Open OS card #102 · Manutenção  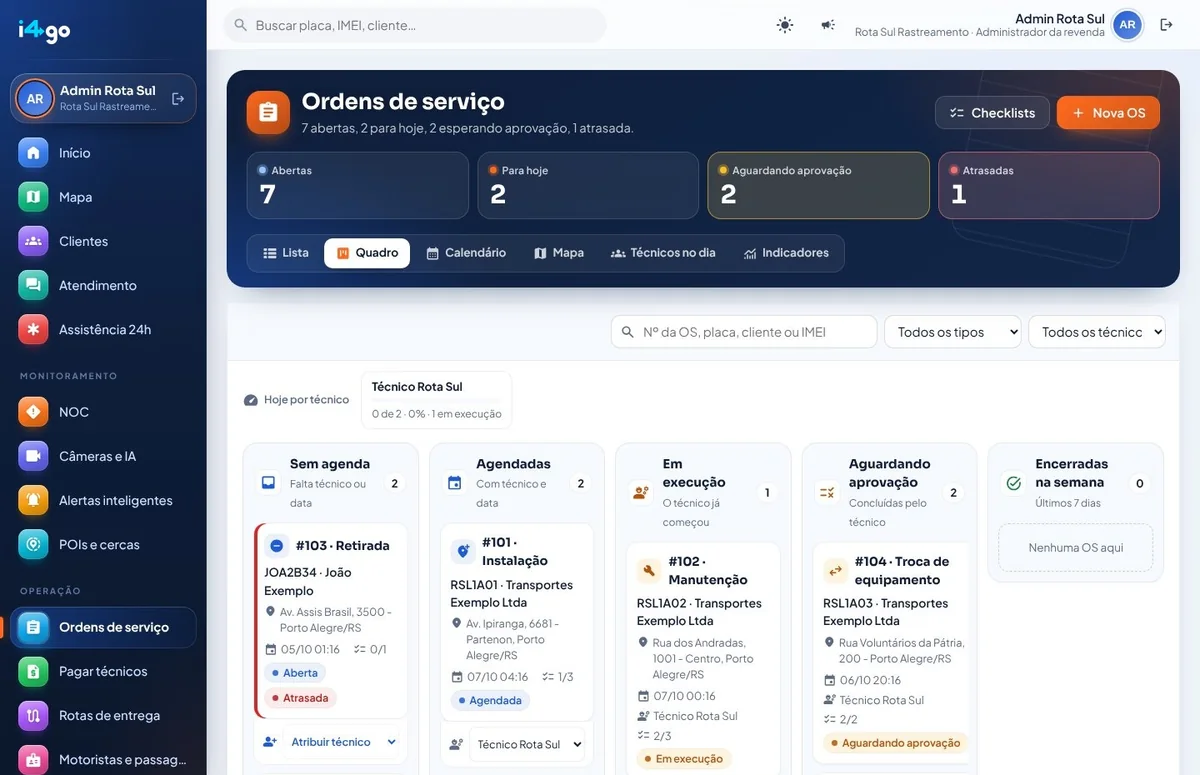tap(703, 658)
